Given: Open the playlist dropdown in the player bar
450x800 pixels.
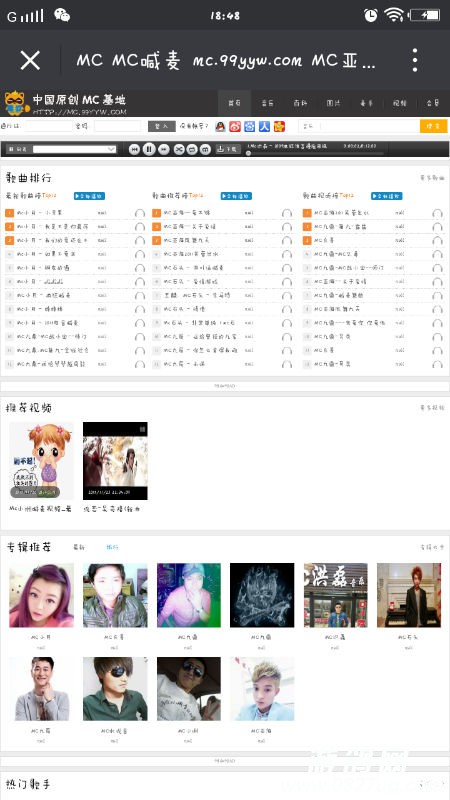Looking at the screenshot, I should point(75,149).
